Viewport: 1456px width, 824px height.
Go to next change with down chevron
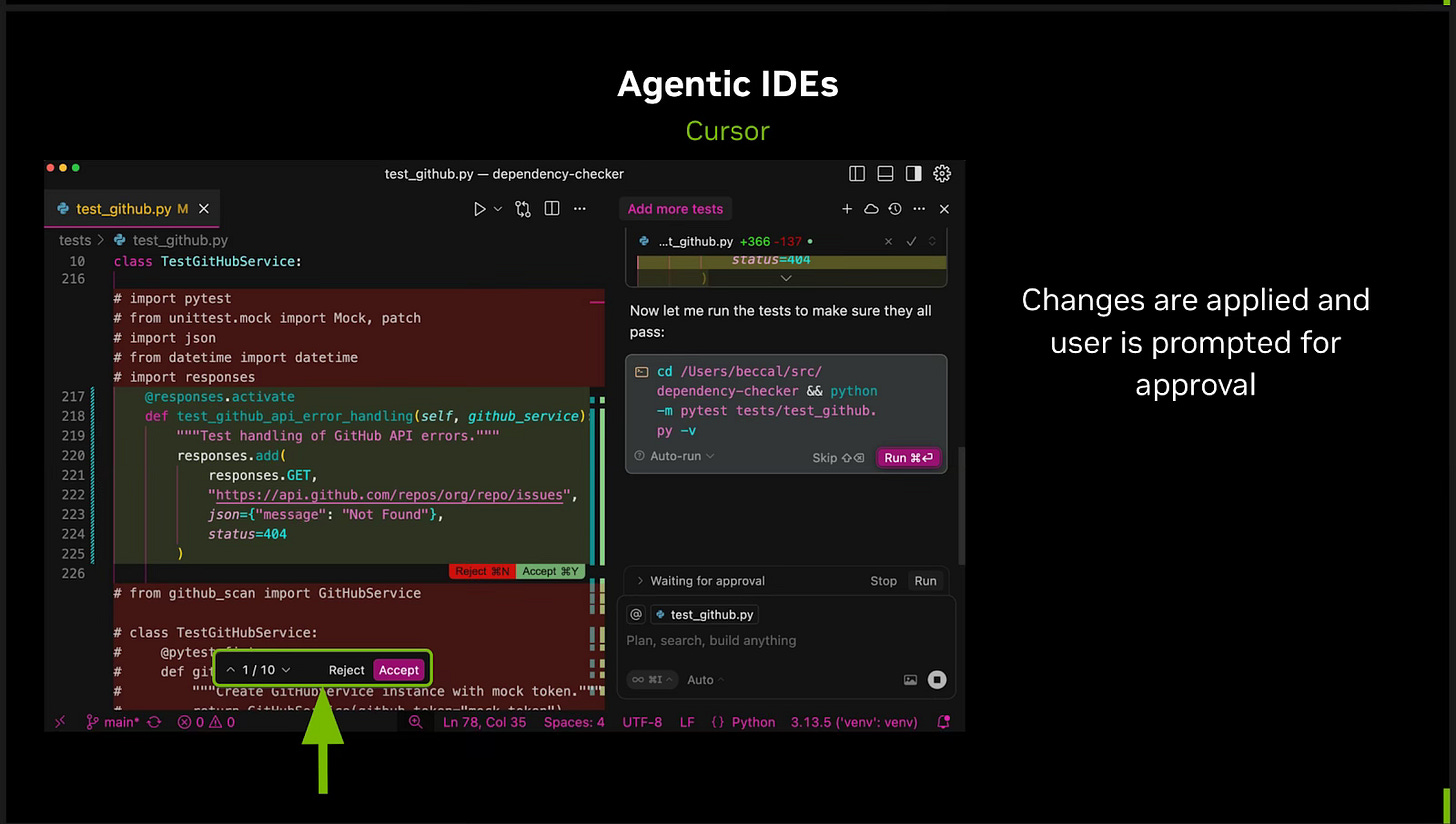click(x=286, y=670)
